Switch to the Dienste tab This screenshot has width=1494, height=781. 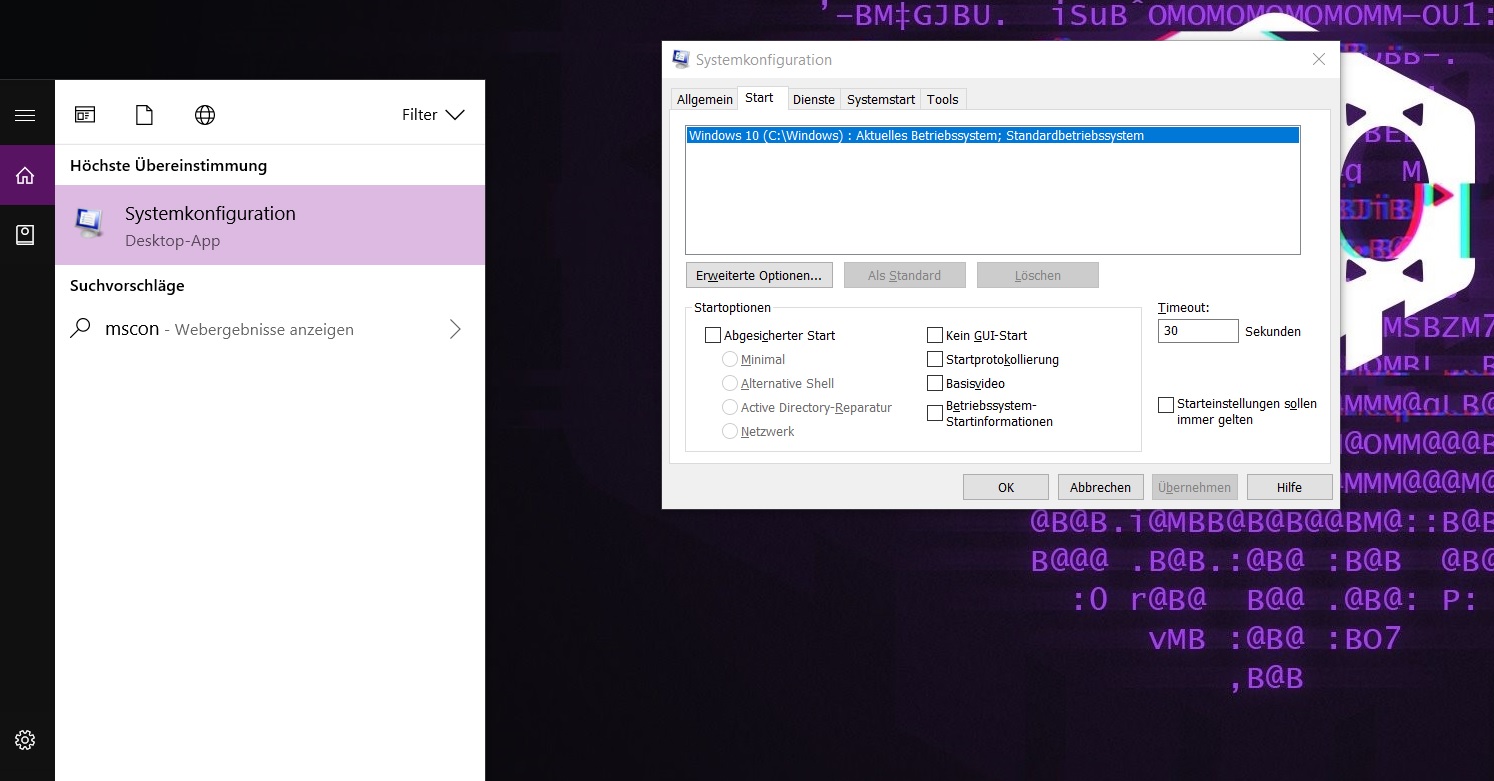pos(813,99)
